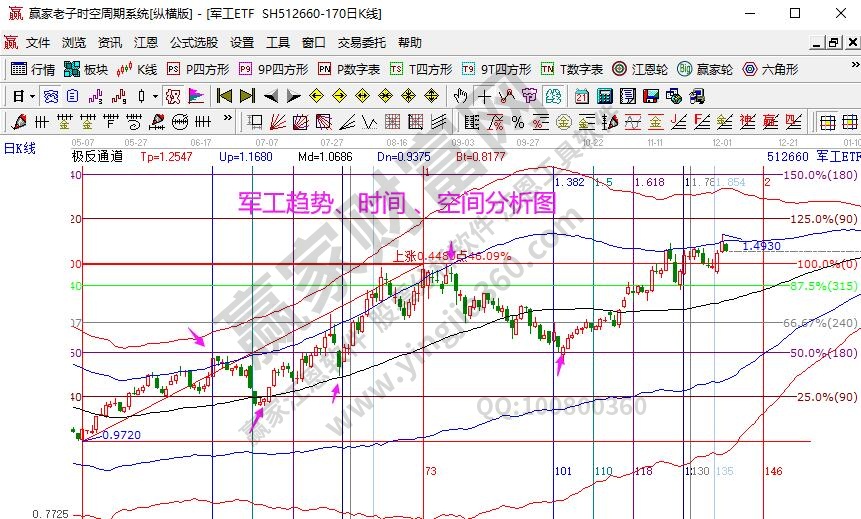Open the 公式选股 menu
Image resolution: width=861 pixels, height=519 pixels.
(193, 43)
